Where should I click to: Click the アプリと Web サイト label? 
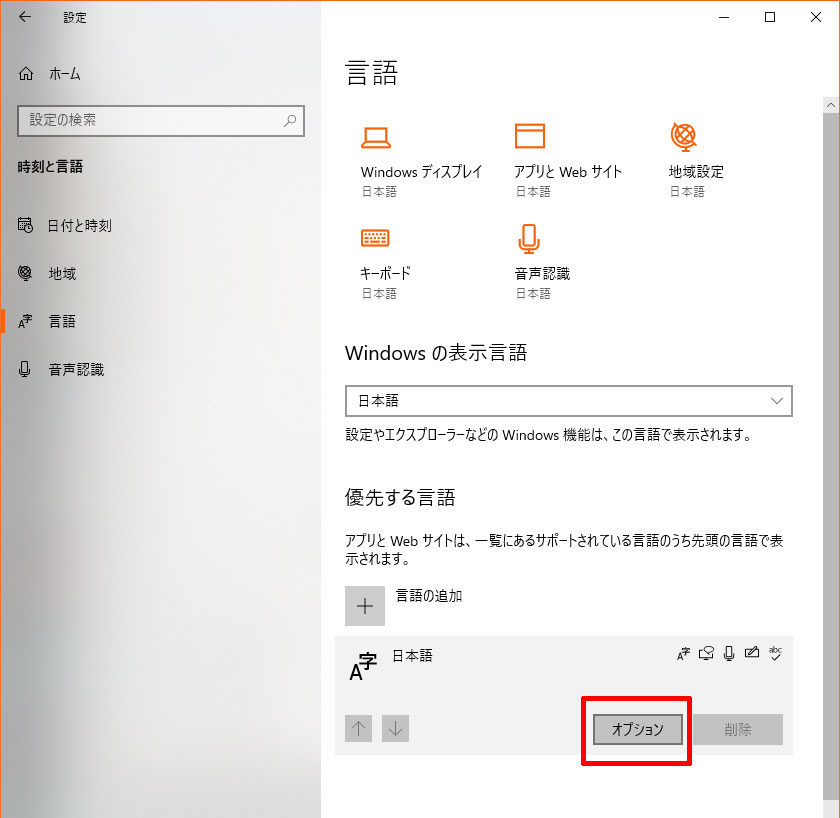[568, 172]
